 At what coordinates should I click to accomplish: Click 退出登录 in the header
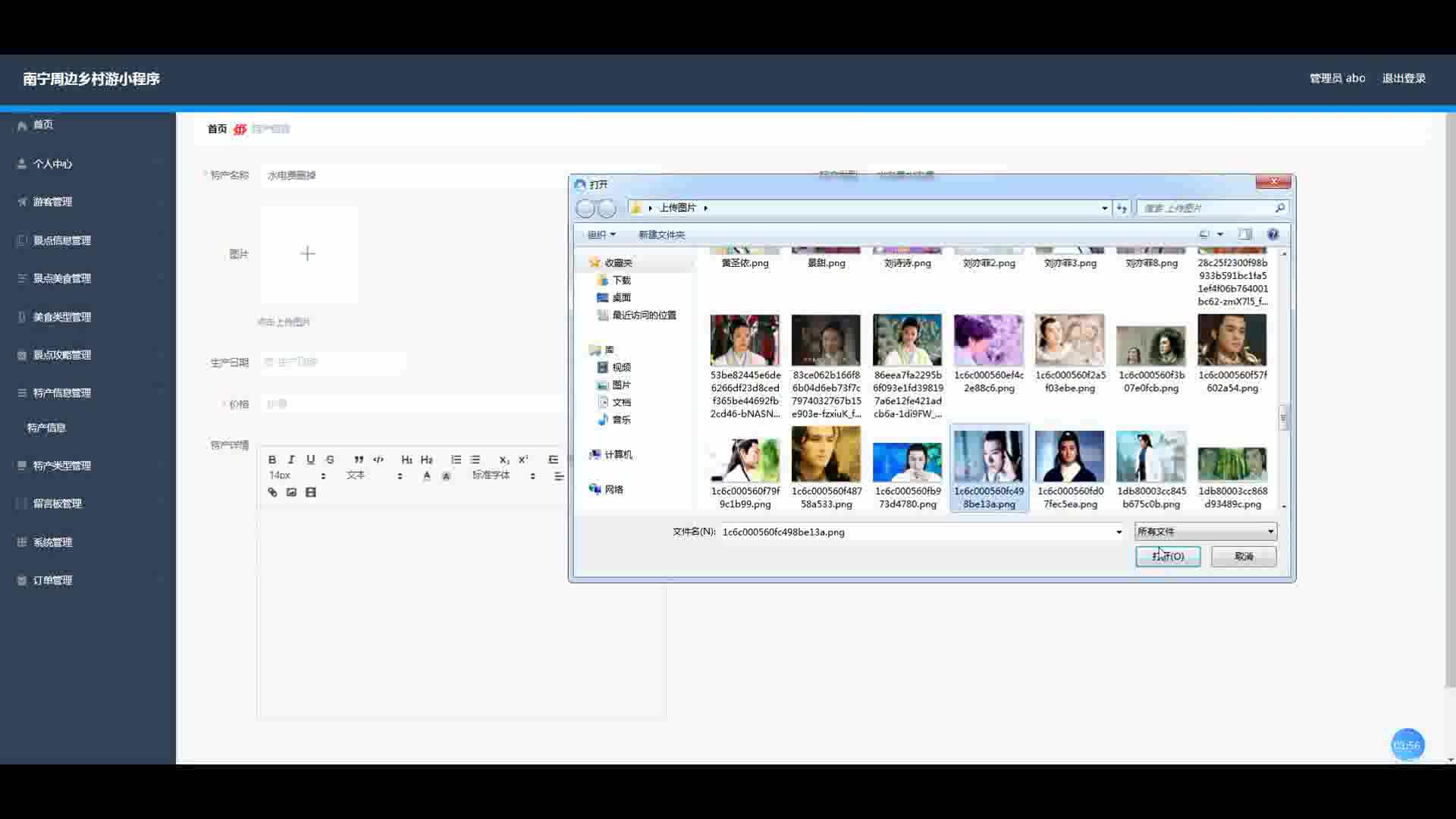pos(1404,78)
